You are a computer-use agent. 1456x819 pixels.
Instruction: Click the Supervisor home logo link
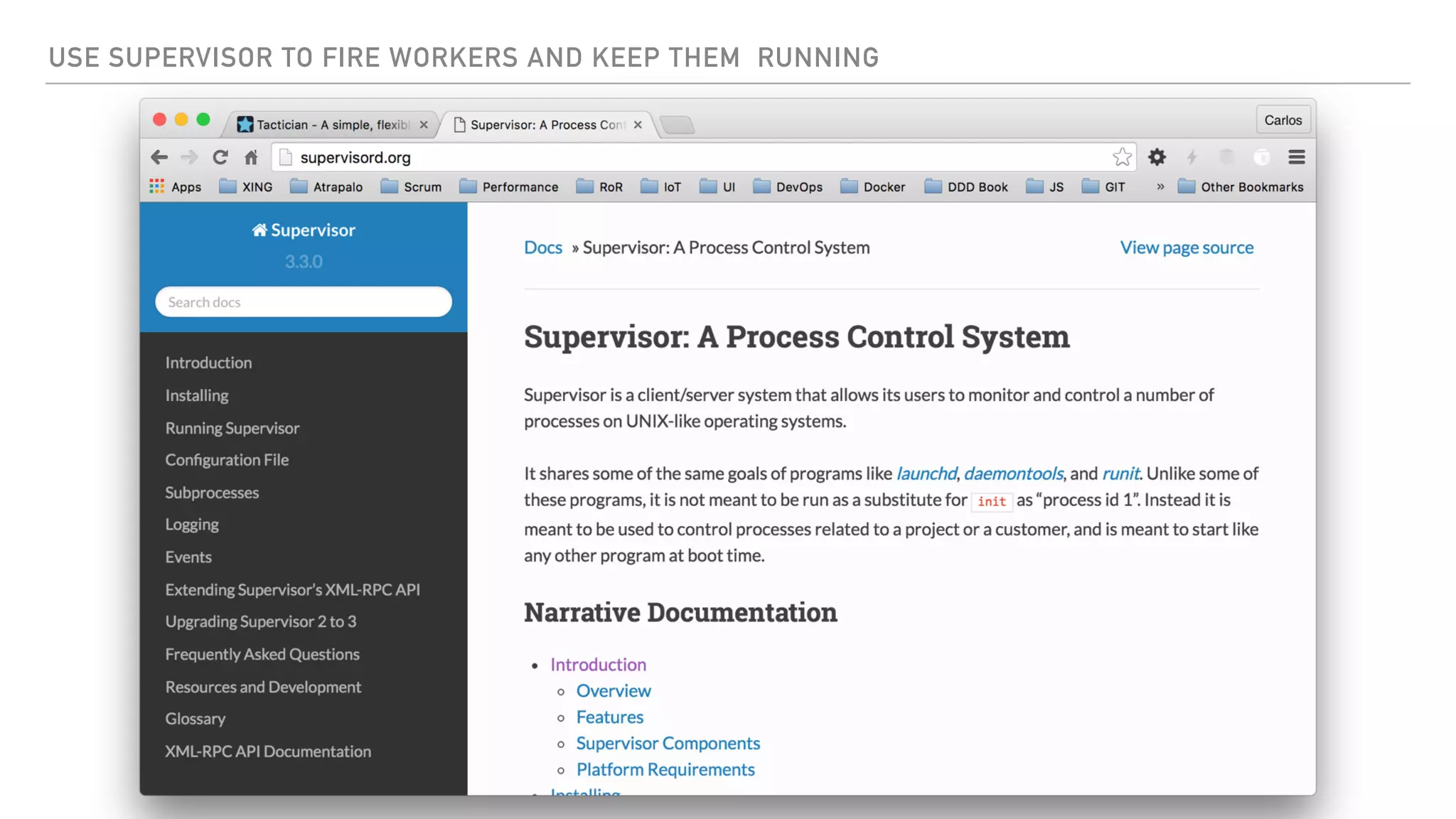tap(304, 230)
